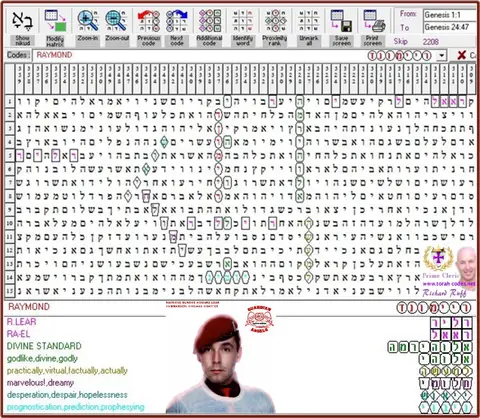Open the Additional code tool
Image resolution: width=480 pixels, height=418 pixels.
[209, 28]
